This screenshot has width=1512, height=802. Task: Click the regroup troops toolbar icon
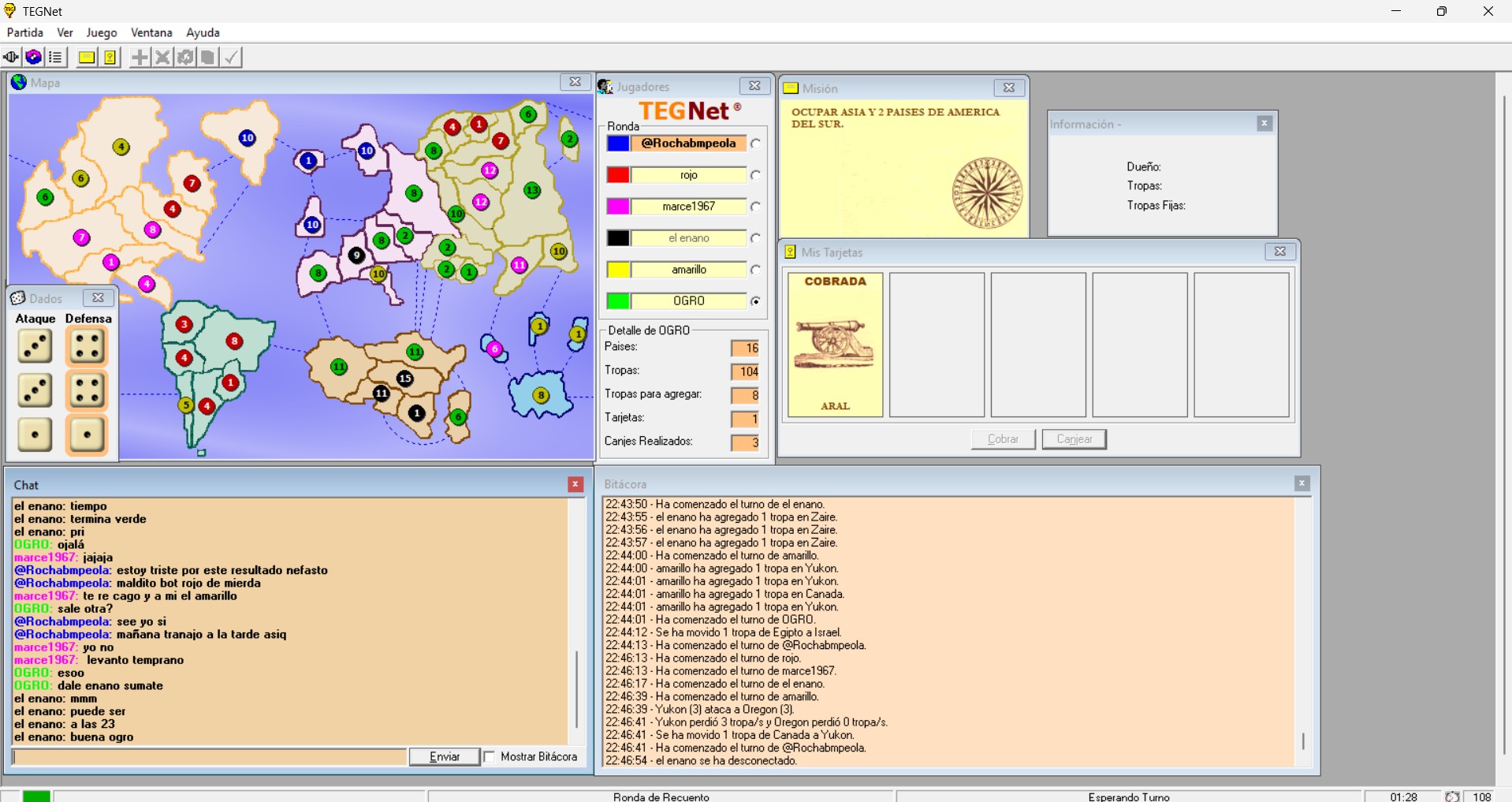185,58
